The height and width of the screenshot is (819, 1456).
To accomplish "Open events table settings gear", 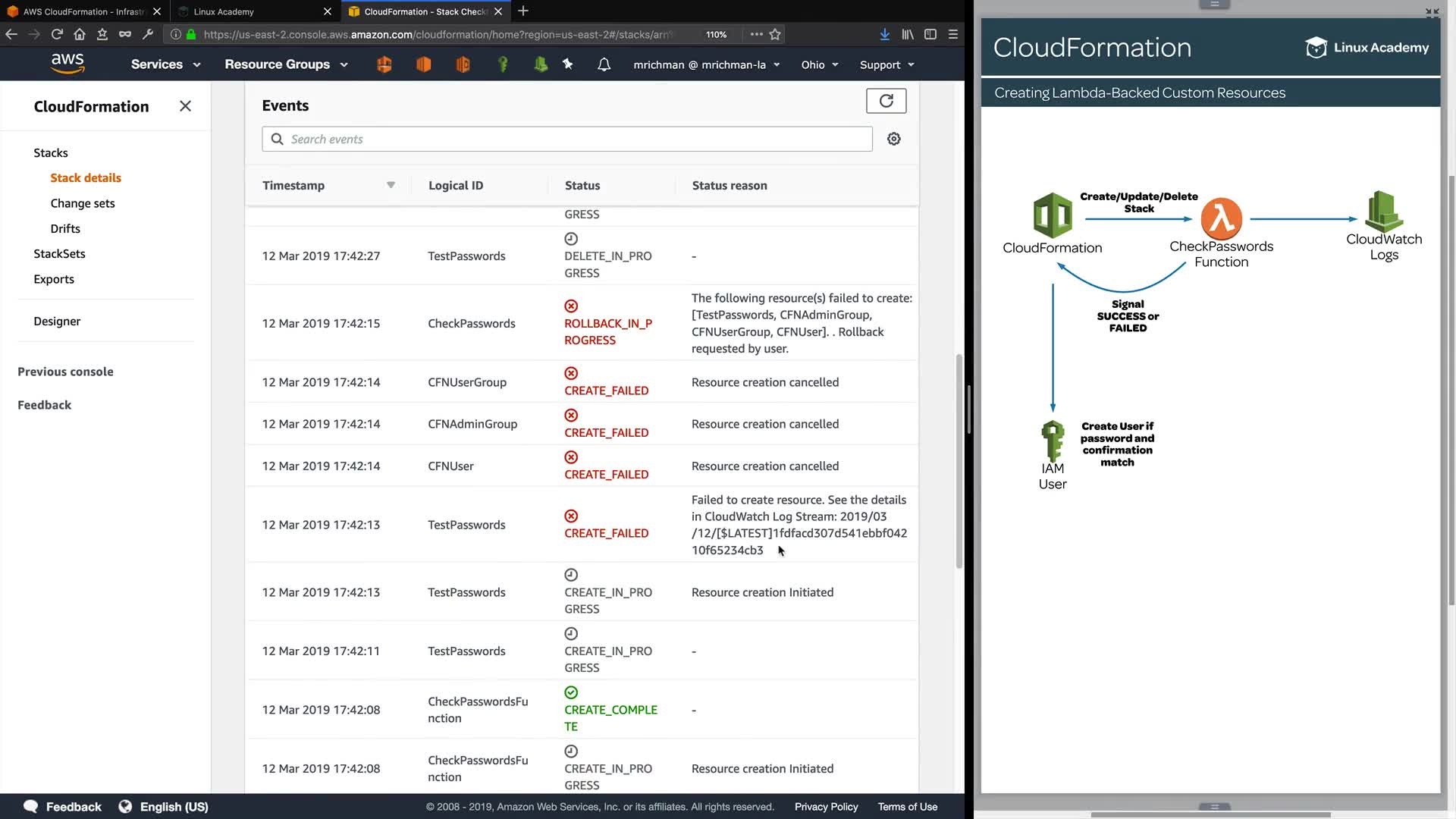I will click(x=894, y=139).
